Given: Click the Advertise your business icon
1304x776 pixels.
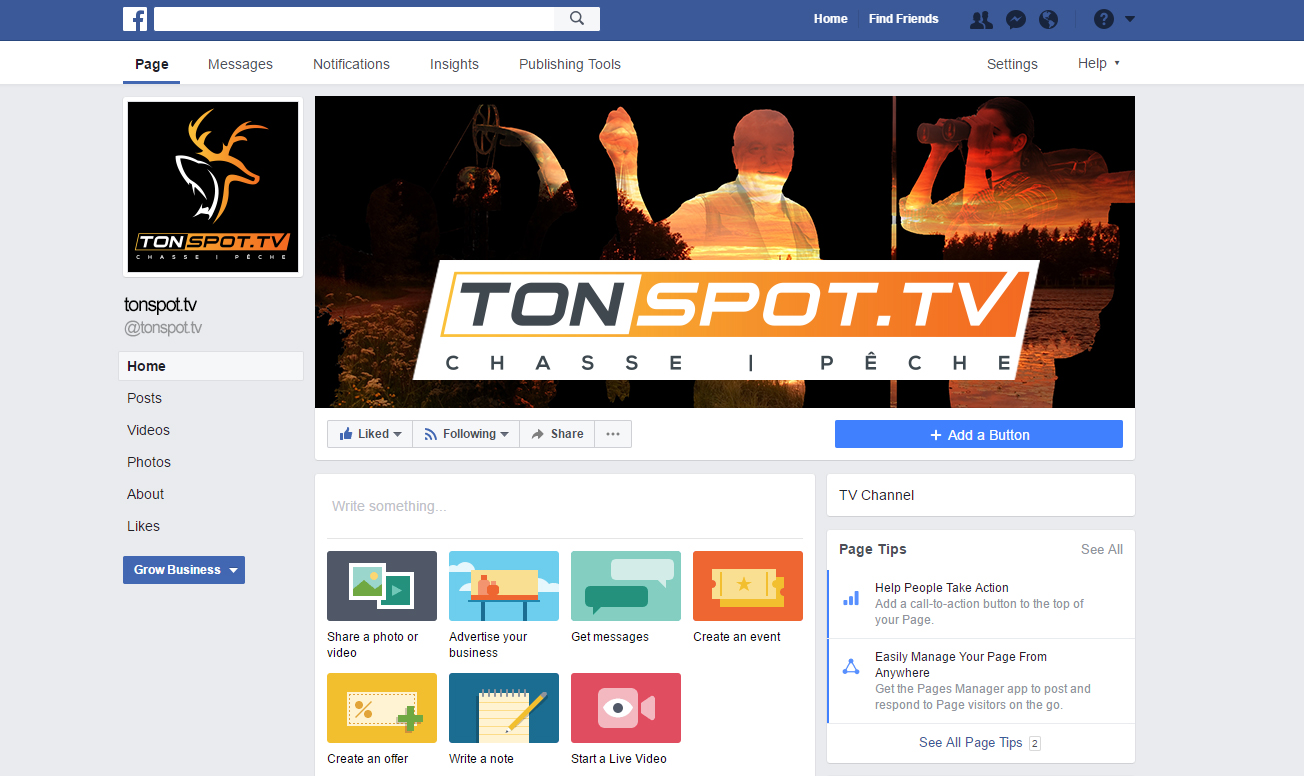Looking at the screenshot, I should coord(504,586).
